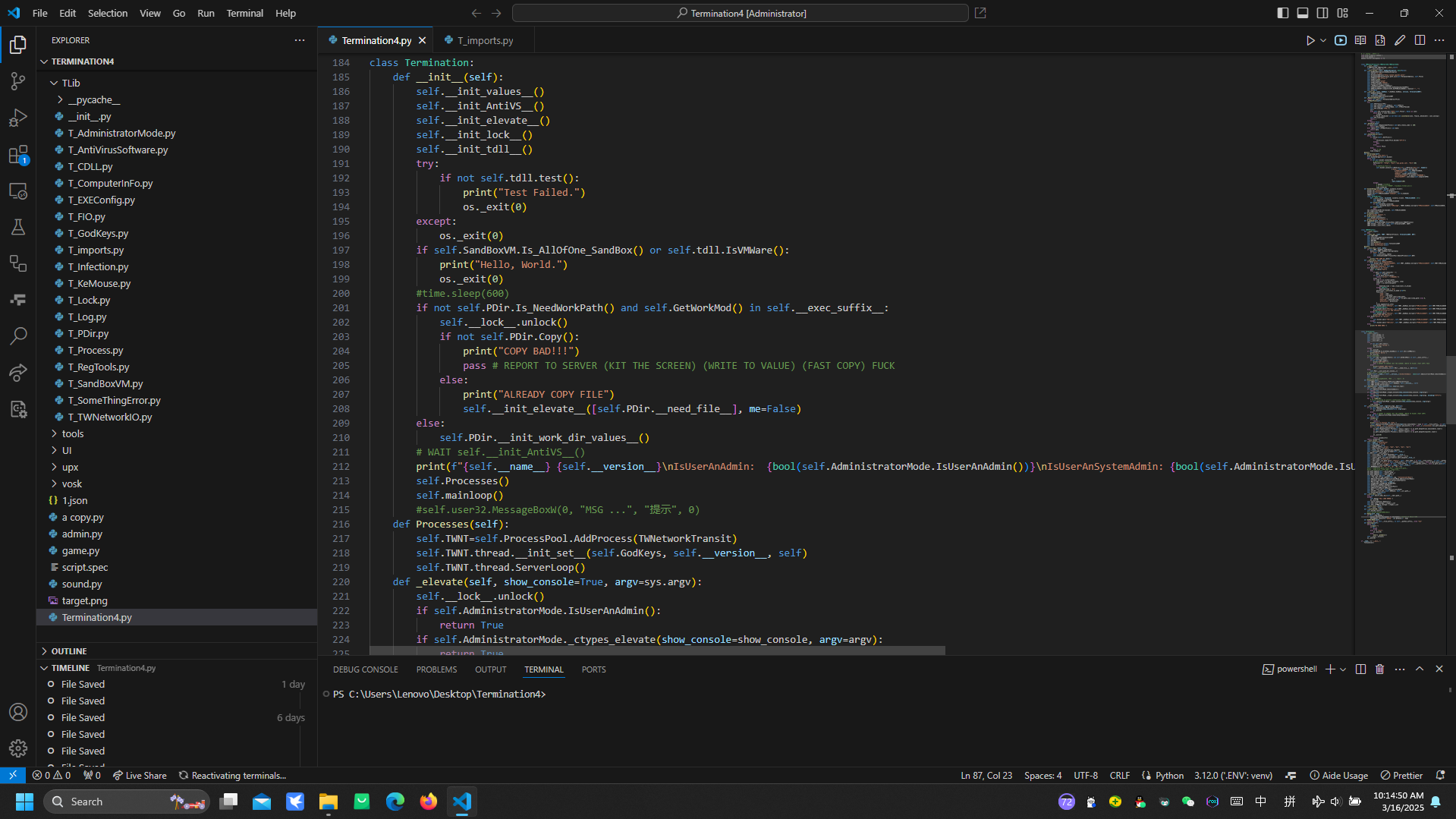Screen dimensions: 1456x819
Task: Click Prettier in the status bar
Action: click(x=1401, y=775)
